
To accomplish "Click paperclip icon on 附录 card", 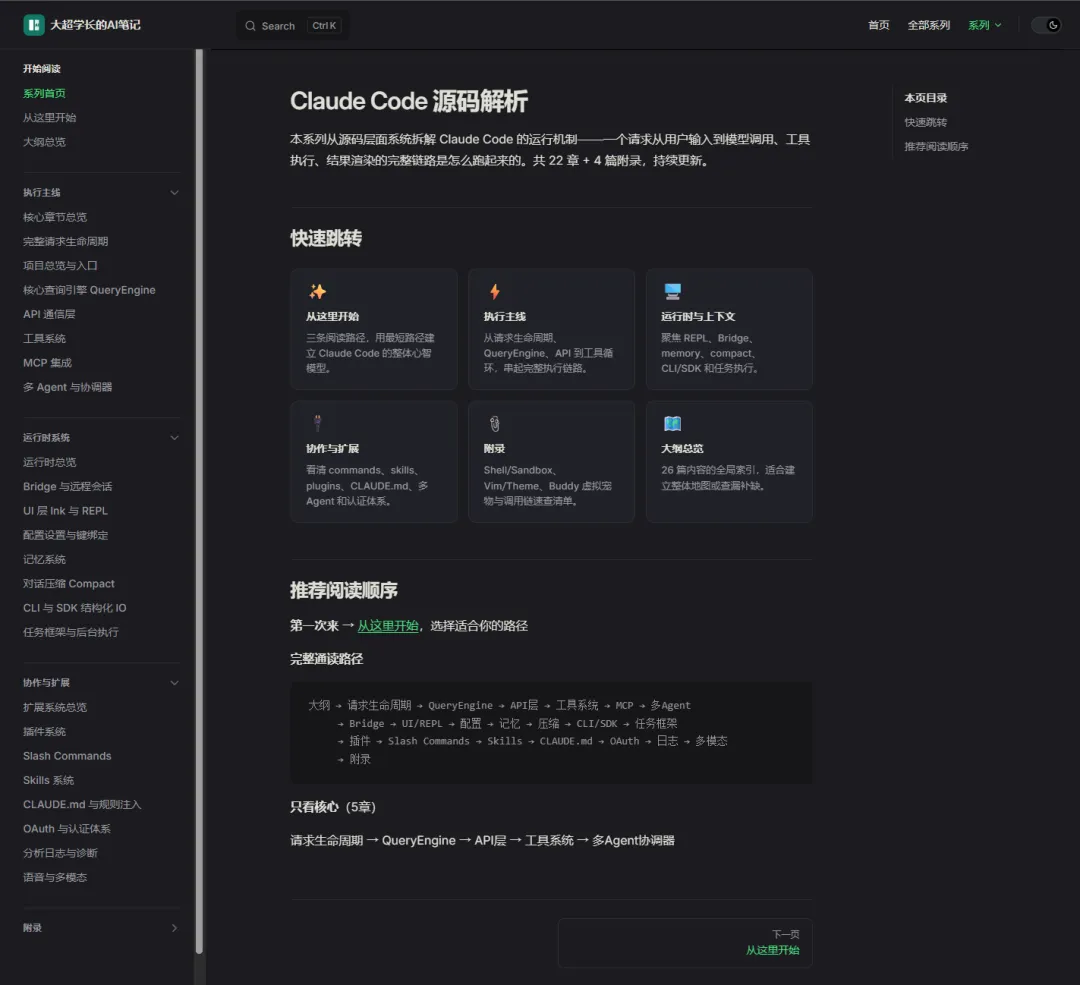I will pyautogui.click(x=494, y=424).
